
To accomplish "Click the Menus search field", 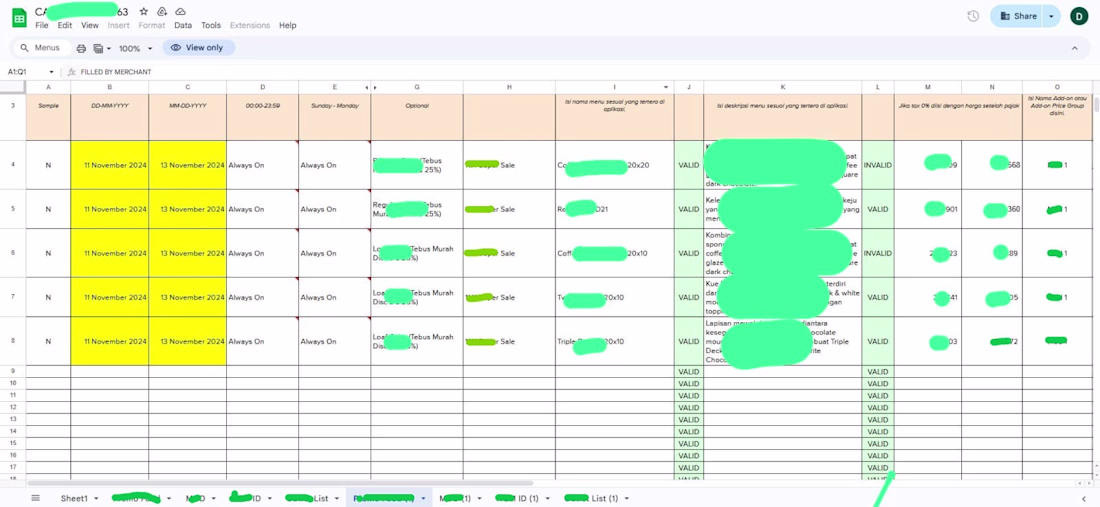I will pyautogui.click(x=42, y=48).
